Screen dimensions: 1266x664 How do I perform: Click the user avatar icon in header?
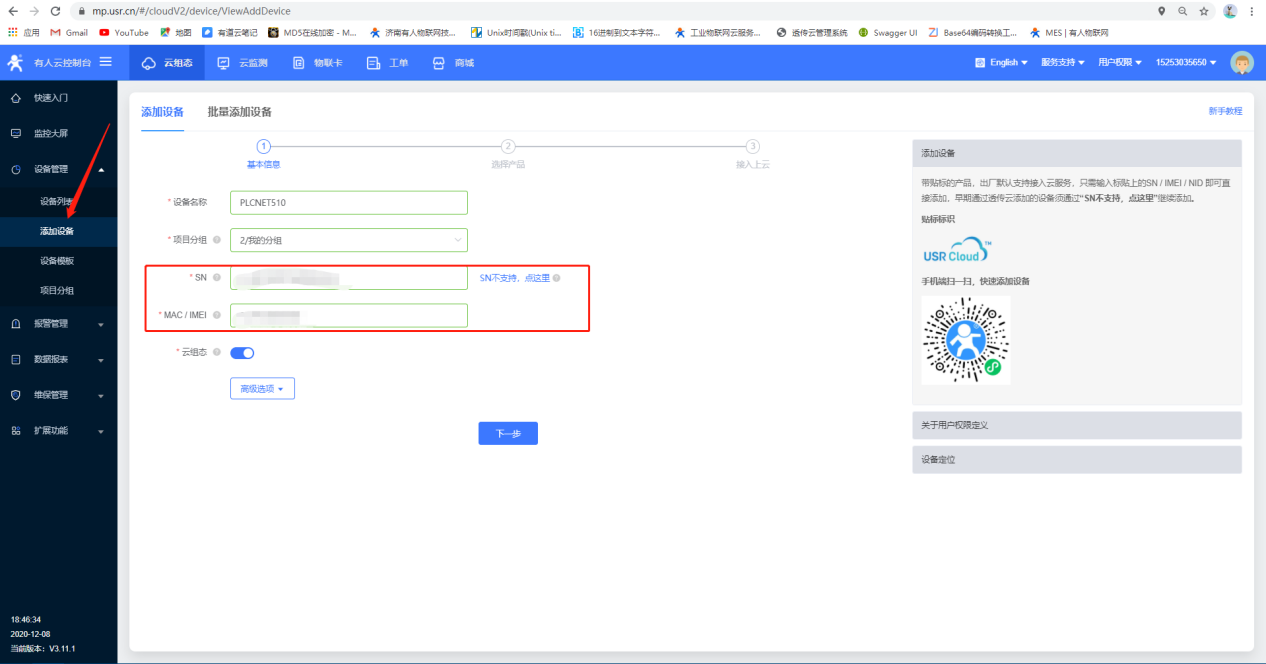1242,63
